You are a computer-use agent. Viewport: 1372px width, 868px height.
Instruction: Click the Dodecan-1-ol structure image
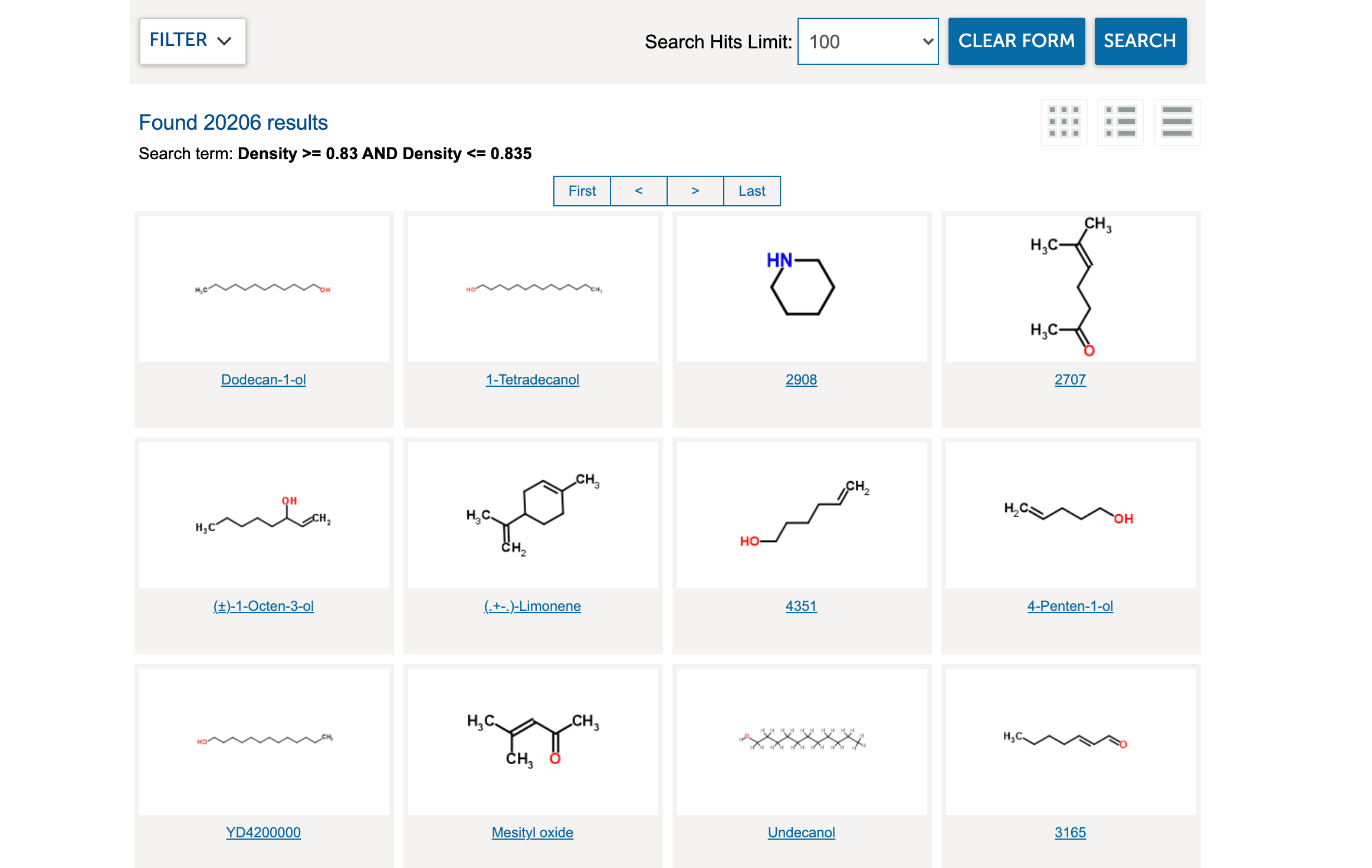[x=264, y=289]
